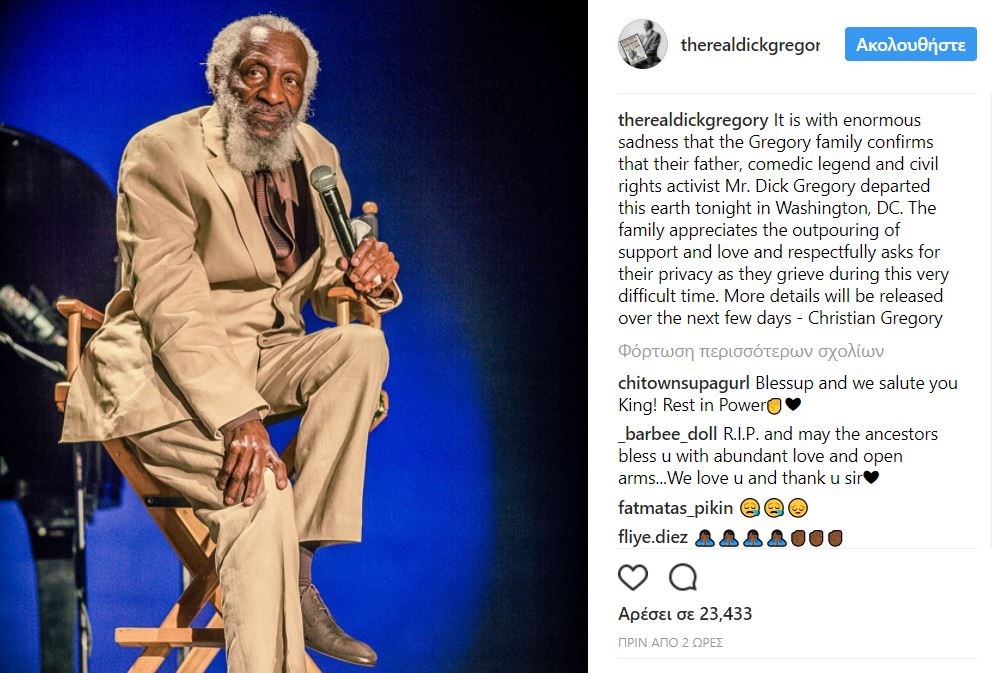Load more comments via Φόρτωση περισσότερων σχολίων
This screenshot has height=673, width=992.
point(751,351)
